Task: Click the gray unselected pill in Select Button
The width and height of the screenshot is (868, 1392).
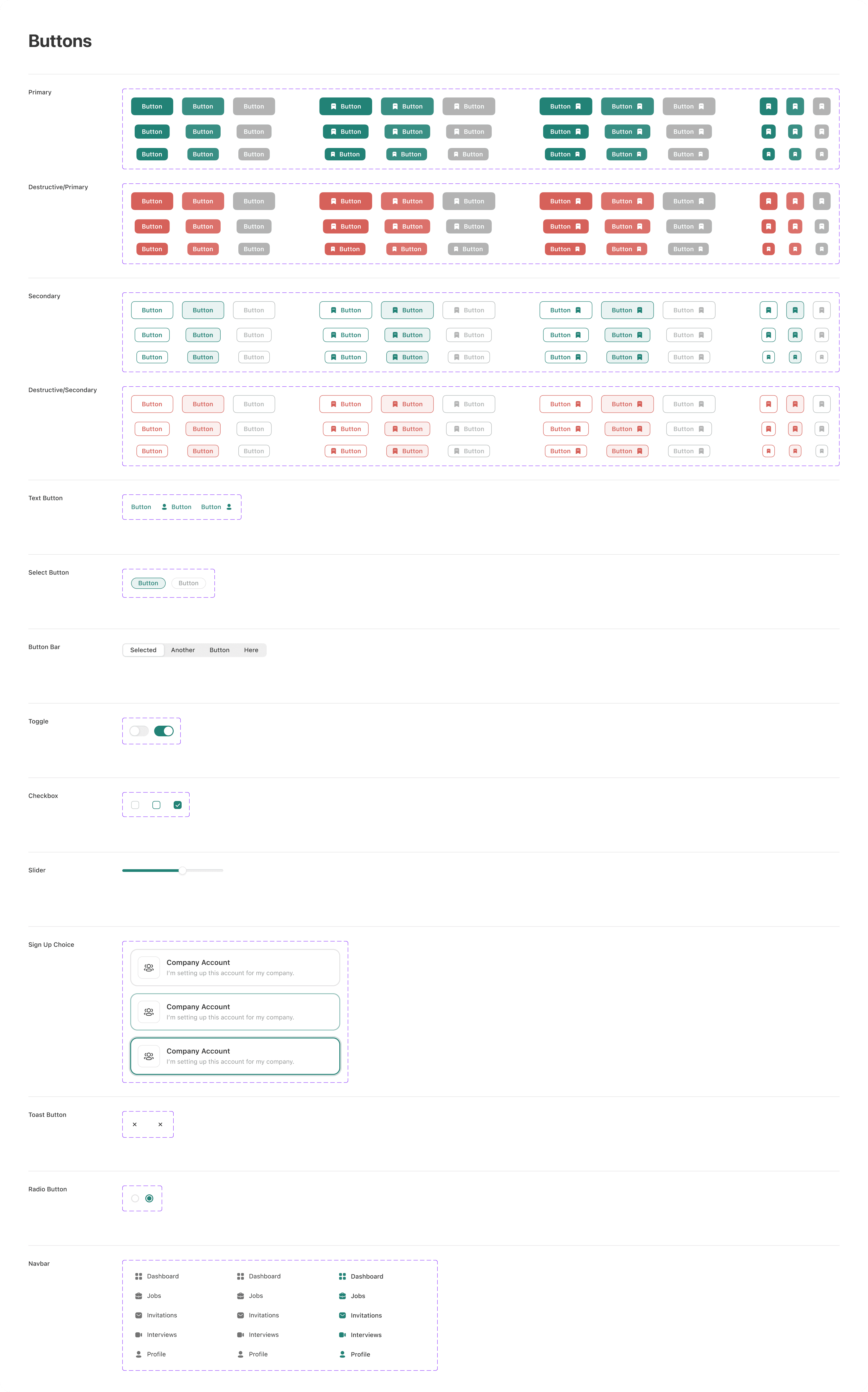Action: pos(188,583)
